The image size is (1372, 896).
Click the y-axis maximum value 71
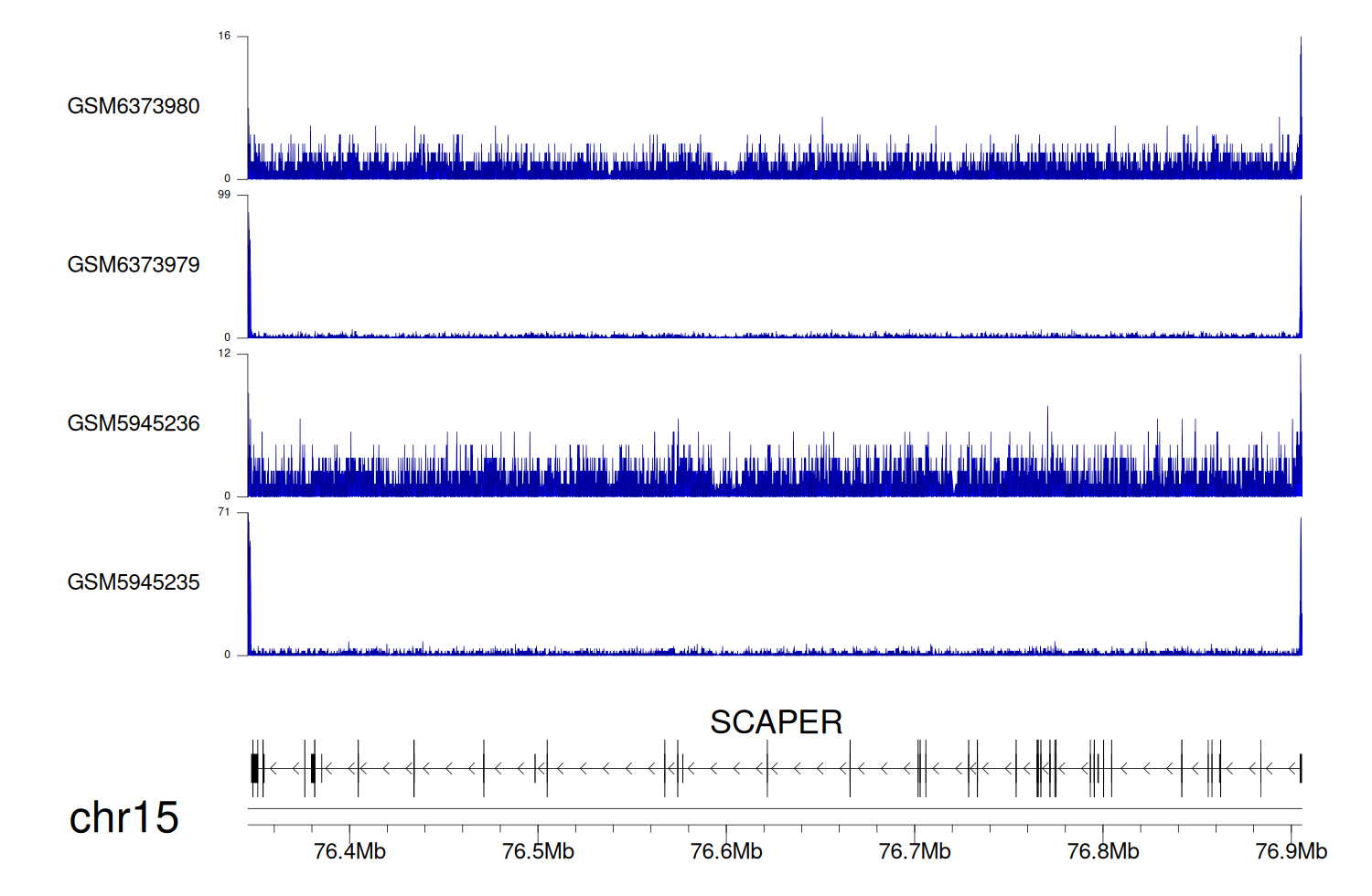[224, 512]
